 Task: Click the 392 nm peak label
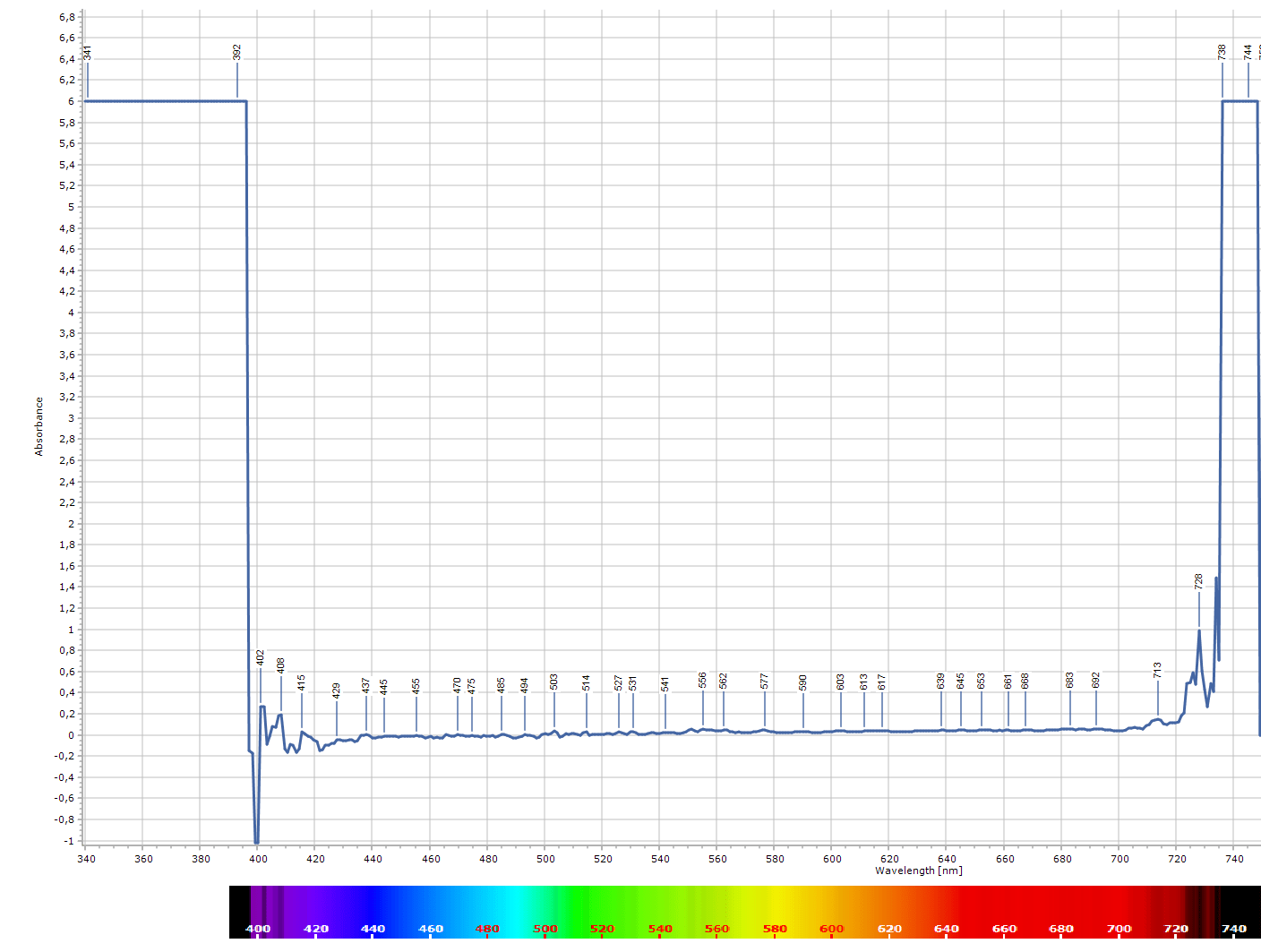pos(237,53)
